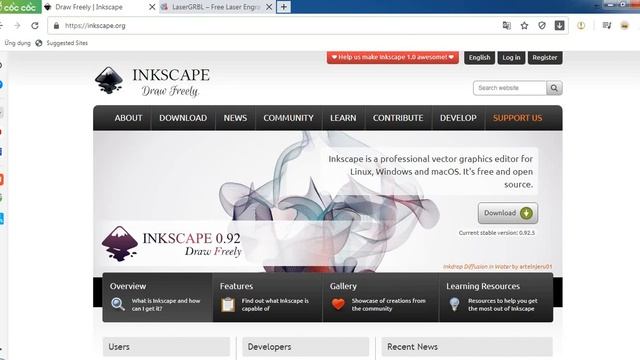Click the translate page icon
This screenshot has width=640, height=360.
coord(507,26)
